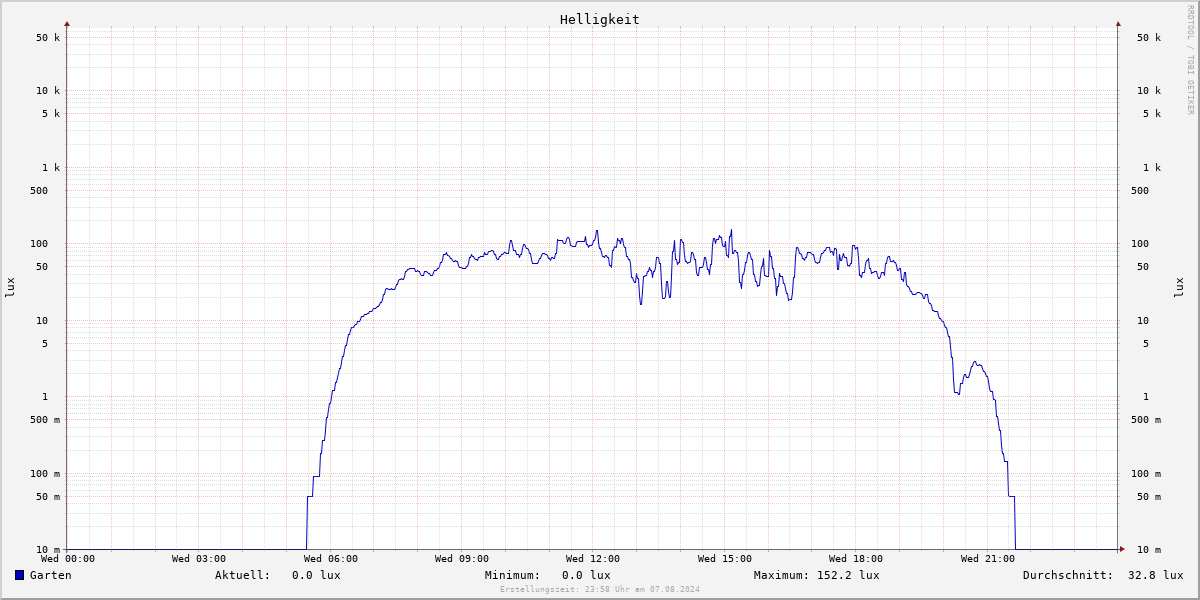Click the "lux" unit label on right axis
This screenshot has width=1200, height=600.
tap(1180, 288)
